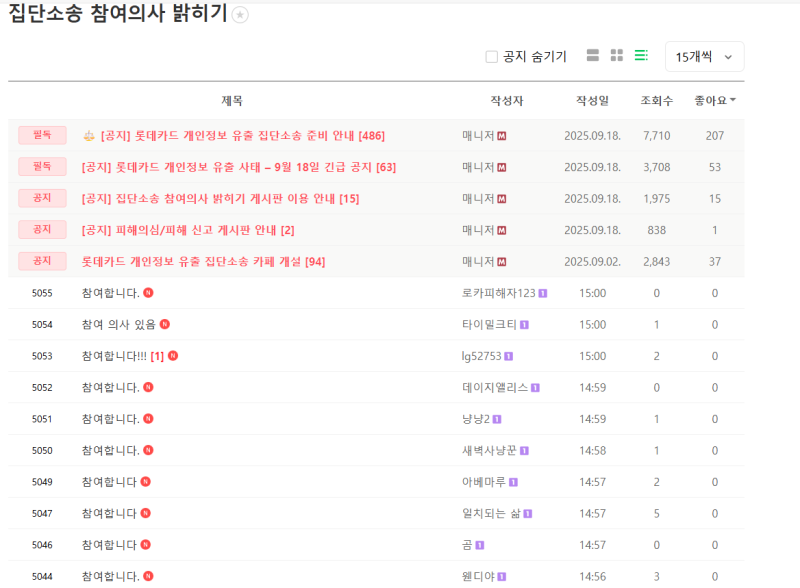This screenshot has height=588, width=800.
Task: Click the 조회수 column header
Action: pos(656,101)
